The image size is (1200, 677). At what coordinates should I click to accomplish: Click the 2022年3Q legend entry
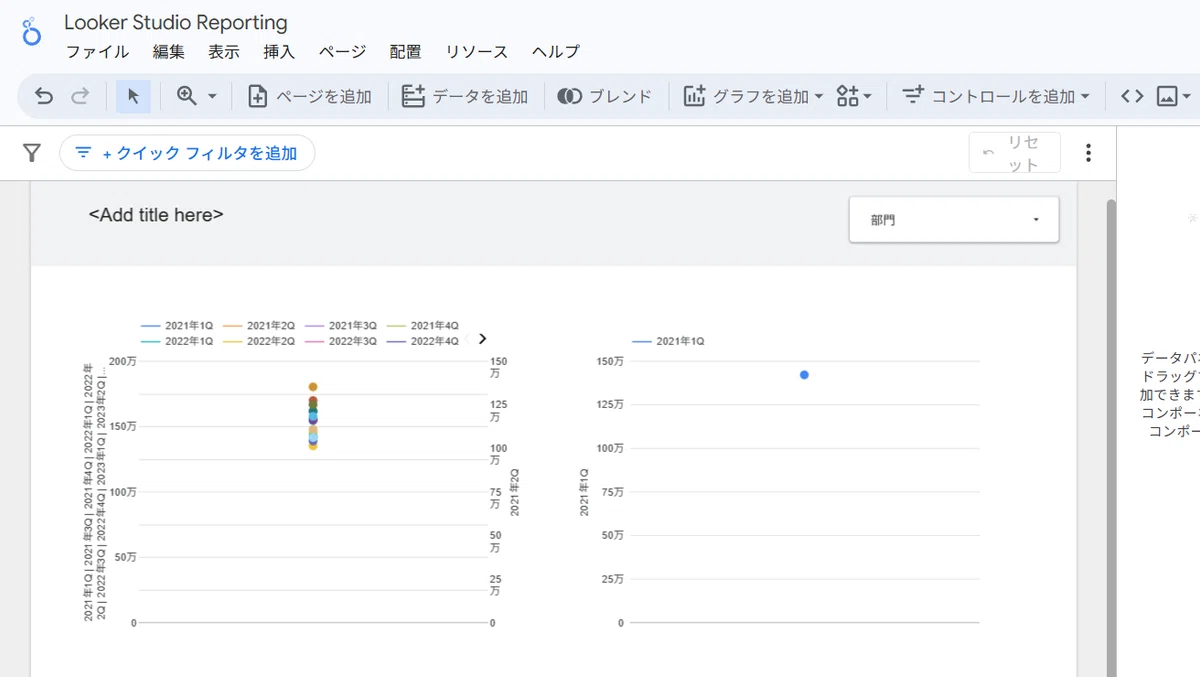(x=341, y=341)
